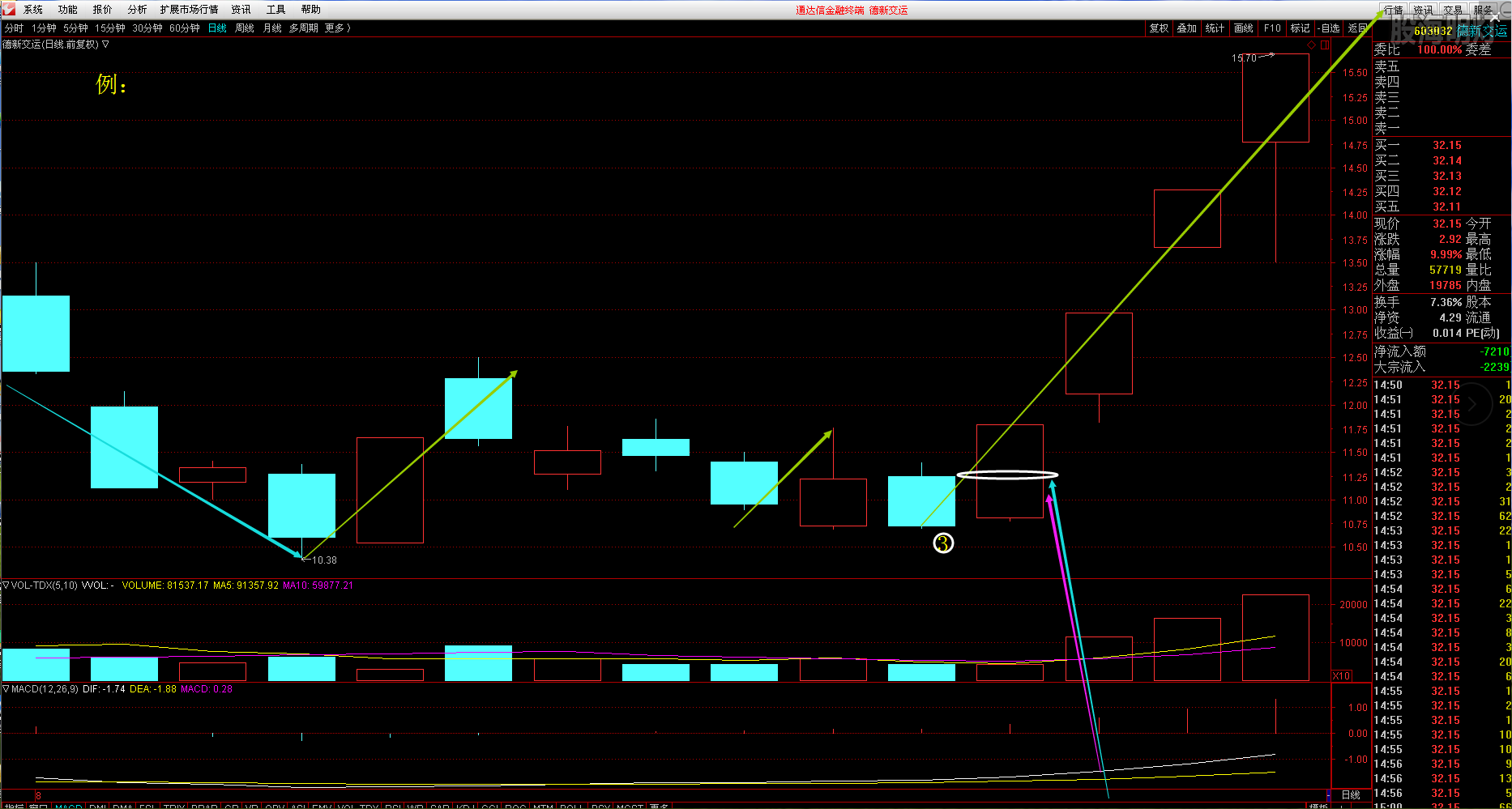Click the 标记 mark toolbar button
The width and height of the screenshot is (1512, 809).
click(x=1301, y=28)
